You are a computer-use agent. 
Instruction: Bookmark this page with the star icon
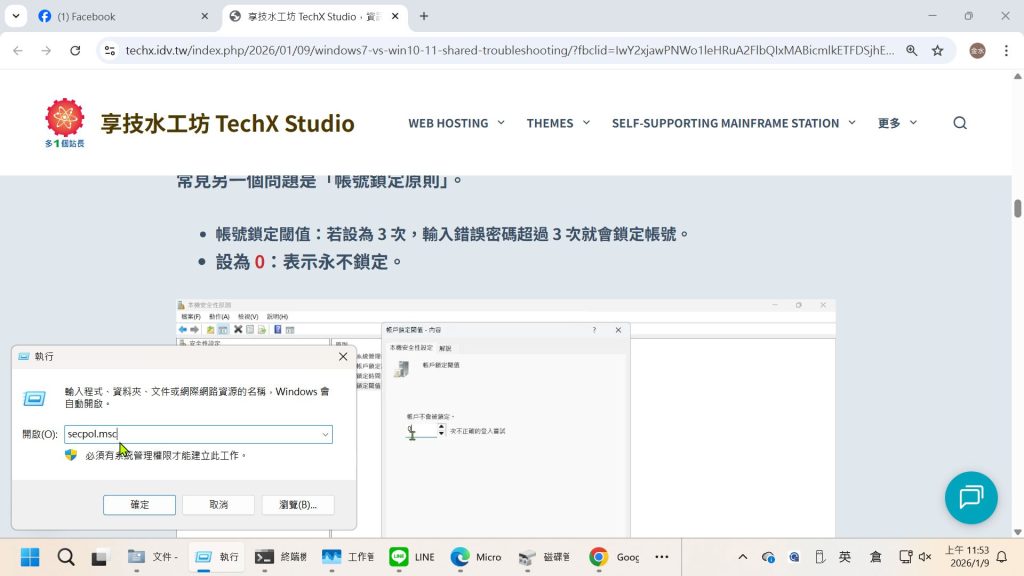click(x=937, y=50)
